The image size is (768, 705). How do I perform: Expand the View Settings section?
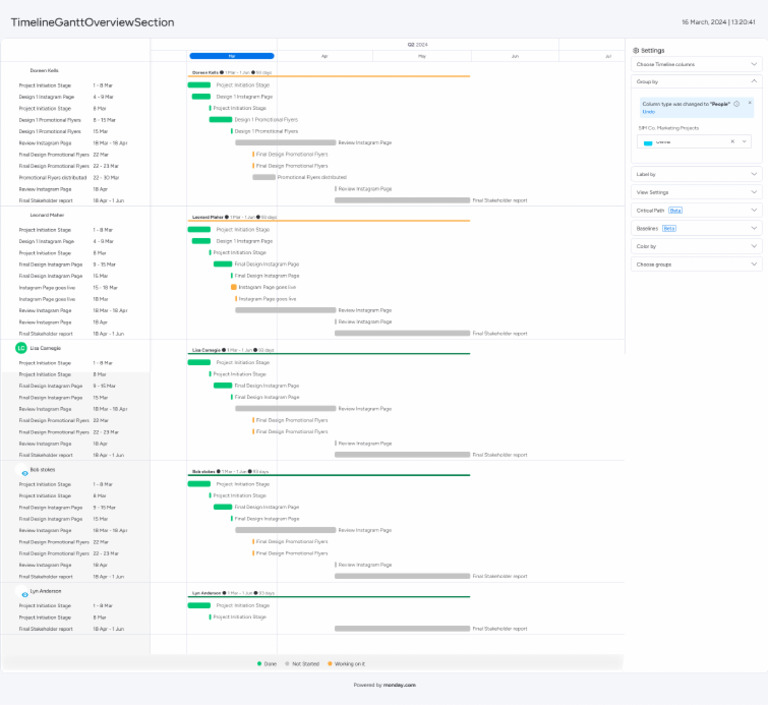point(753,192)
